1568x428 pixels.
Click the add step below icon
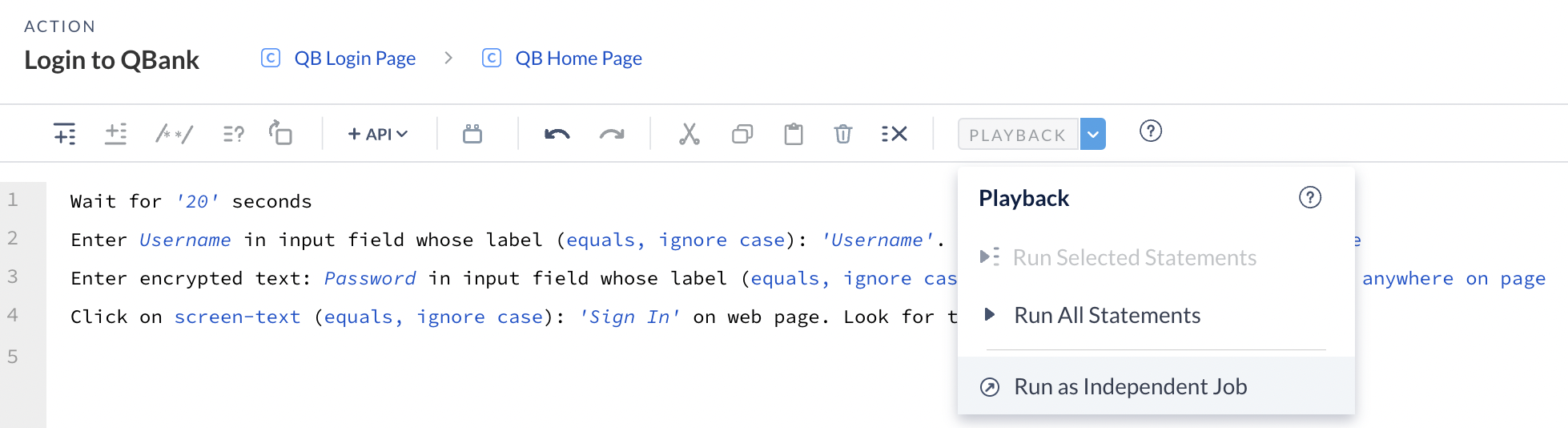[x=116, y=134]
